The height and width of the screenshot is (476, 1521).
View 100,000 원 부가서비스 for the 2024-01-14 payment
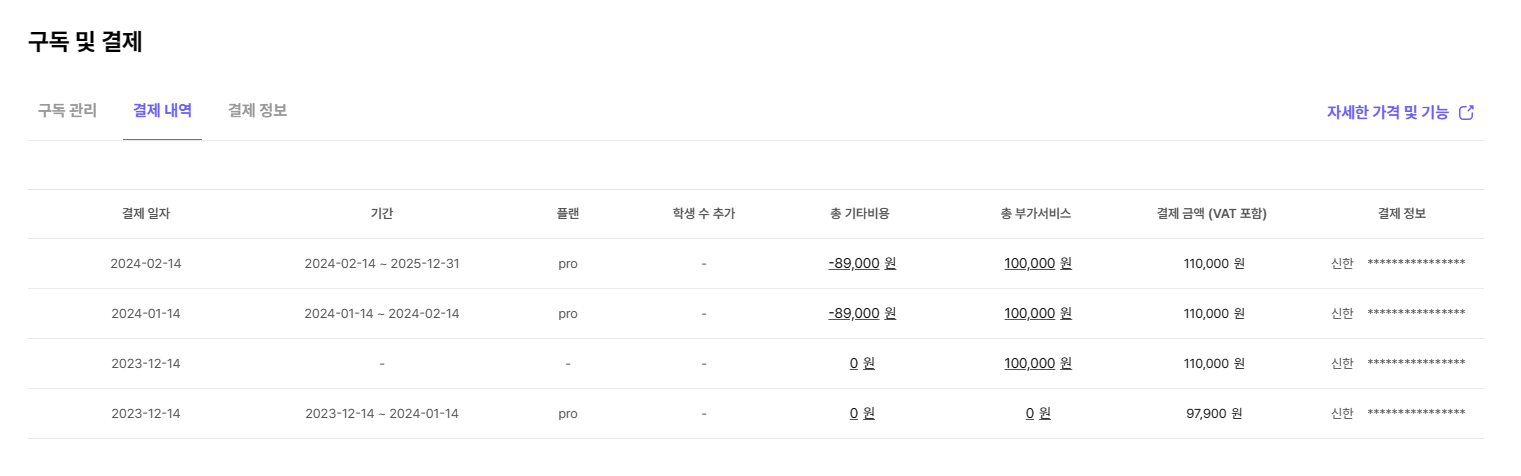click(1037, 314)
